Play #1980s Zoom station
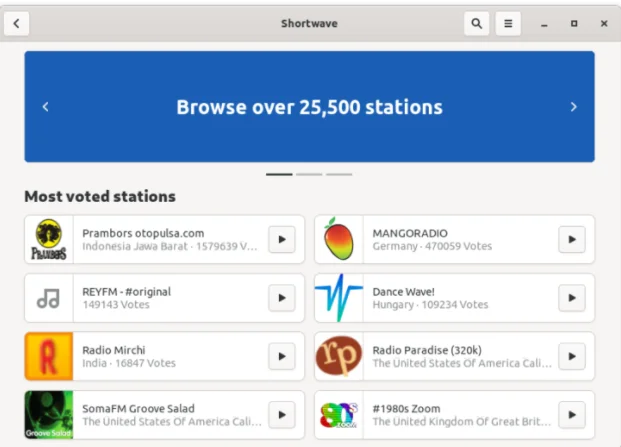 point(571,415)
